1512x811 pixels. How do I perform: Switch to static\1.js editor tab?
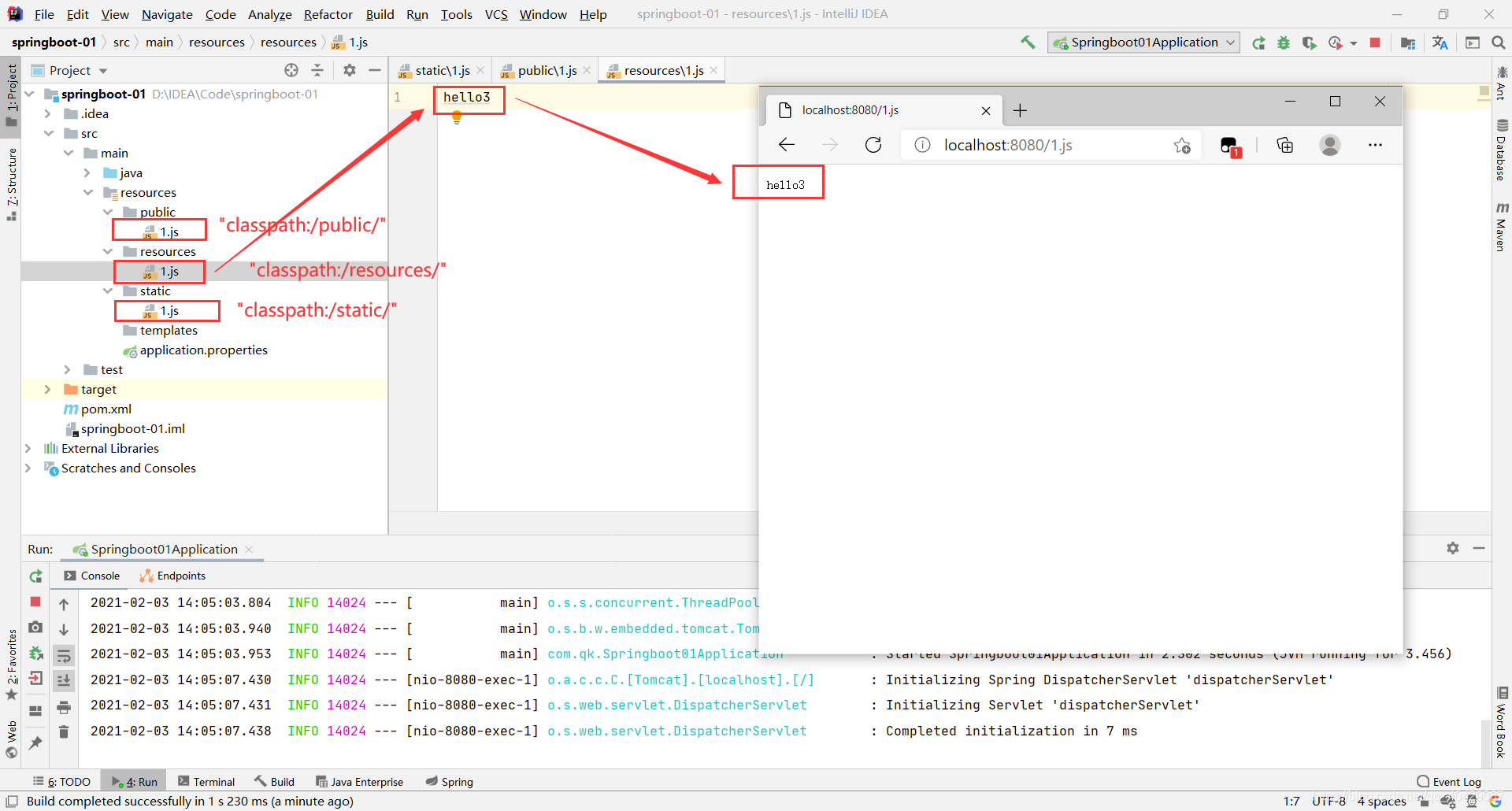(x=442, y=70)
